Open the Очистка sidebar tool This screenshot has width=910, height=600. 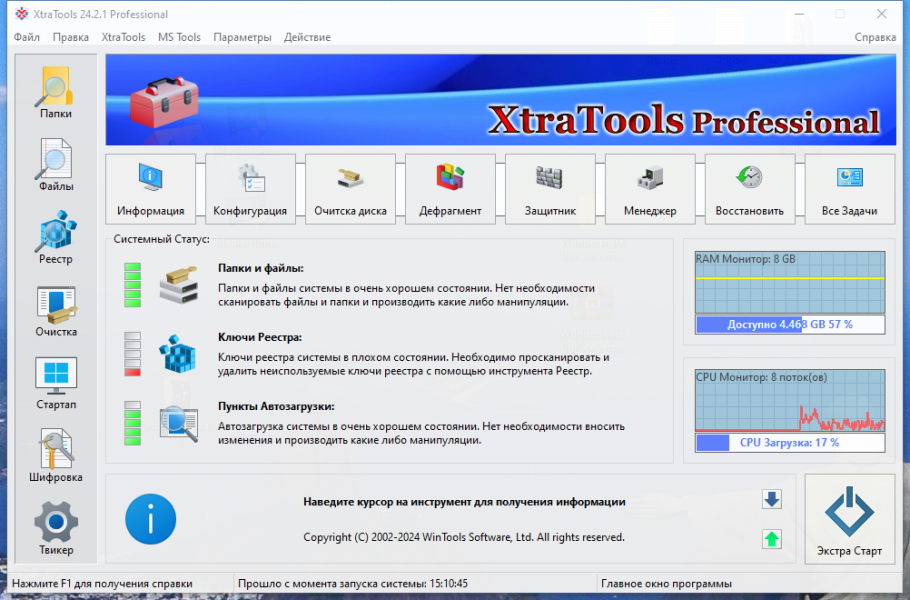[56, 311]
